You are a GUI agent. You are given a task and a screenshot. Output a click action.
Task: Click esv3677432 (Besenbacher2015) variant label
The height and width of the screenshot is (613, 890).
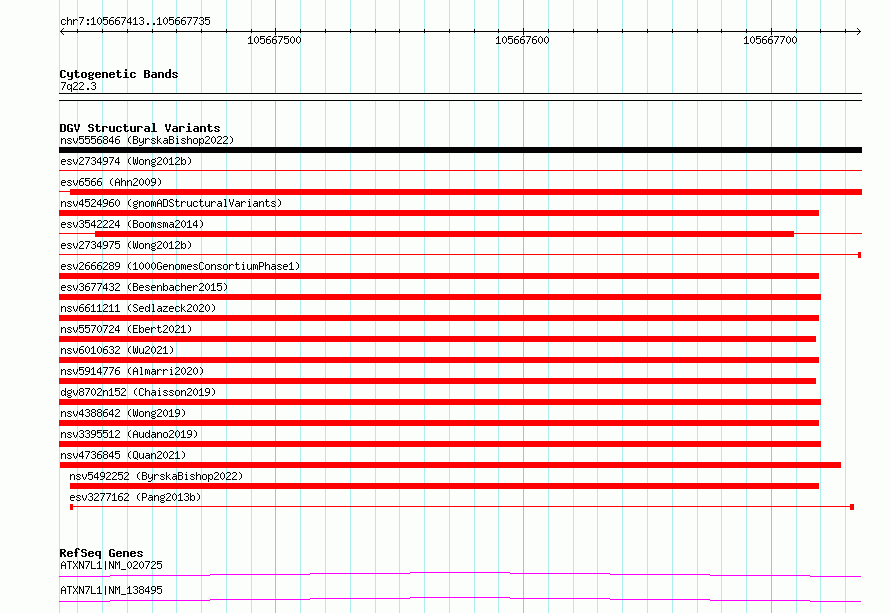pos(144,287)
